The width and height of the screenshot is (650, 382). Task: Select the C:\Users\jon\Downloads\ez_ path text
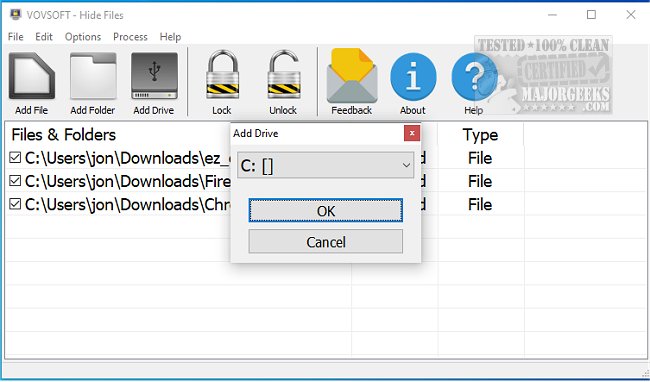128,158
